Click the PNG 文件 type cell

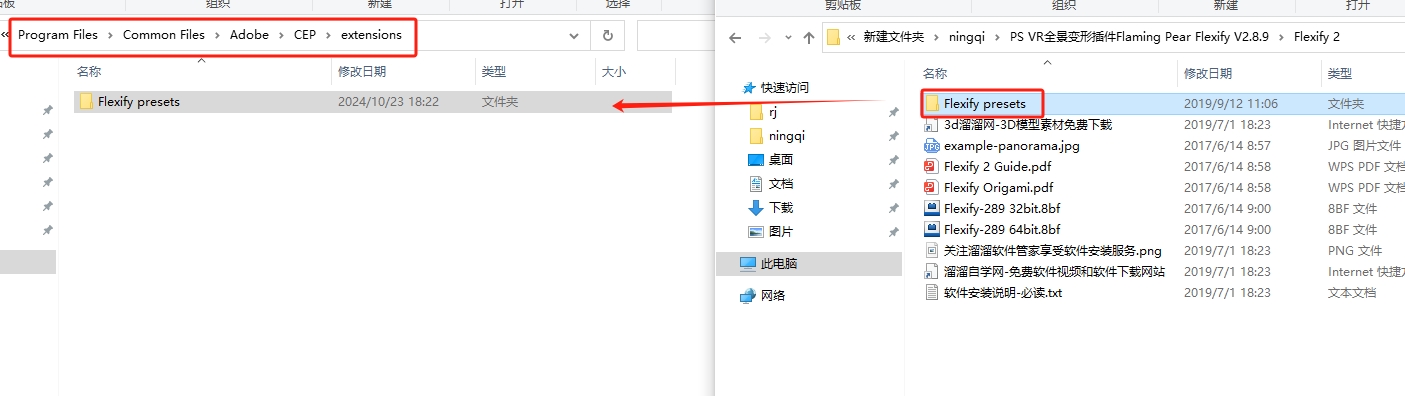[1355, 251]
